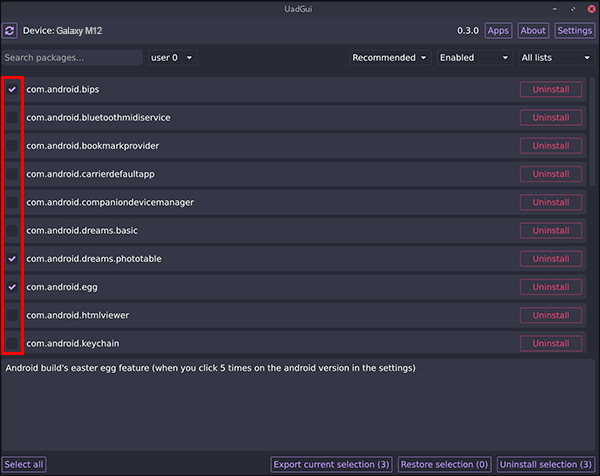Open the Settings page
Viewport: 600px width, 476px height.
coord(574,31)
